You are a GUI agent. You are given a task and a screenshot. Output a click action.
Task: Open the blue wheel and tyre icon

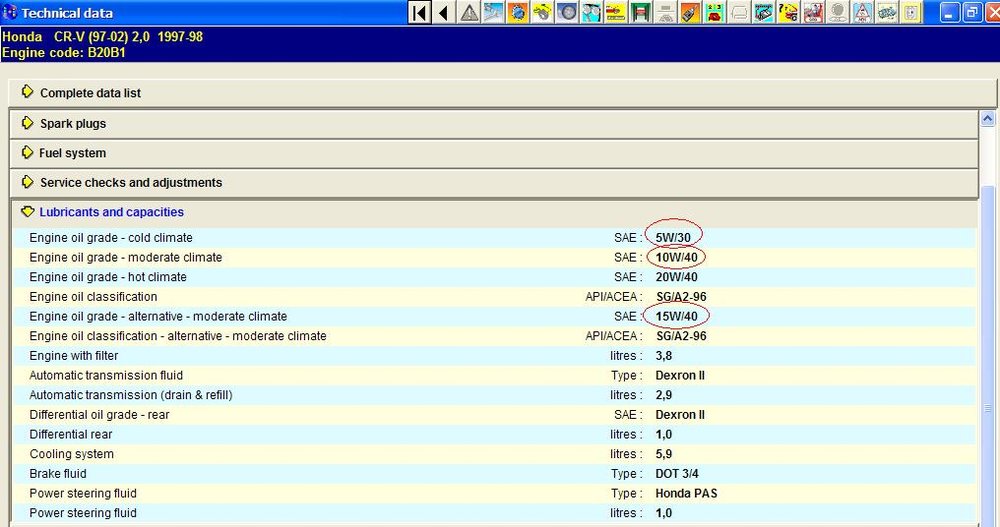point(567,12)
